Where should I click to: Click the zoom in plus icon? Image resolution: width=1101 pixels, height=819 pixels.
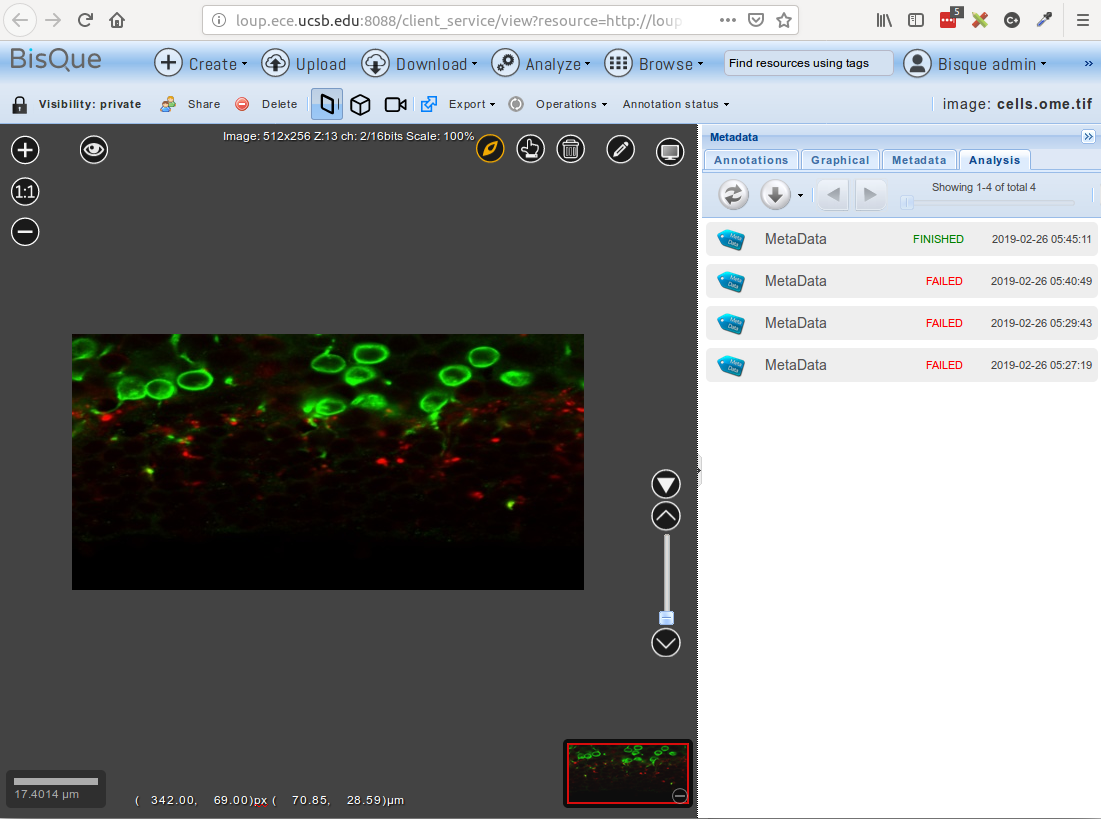(25, 150)
